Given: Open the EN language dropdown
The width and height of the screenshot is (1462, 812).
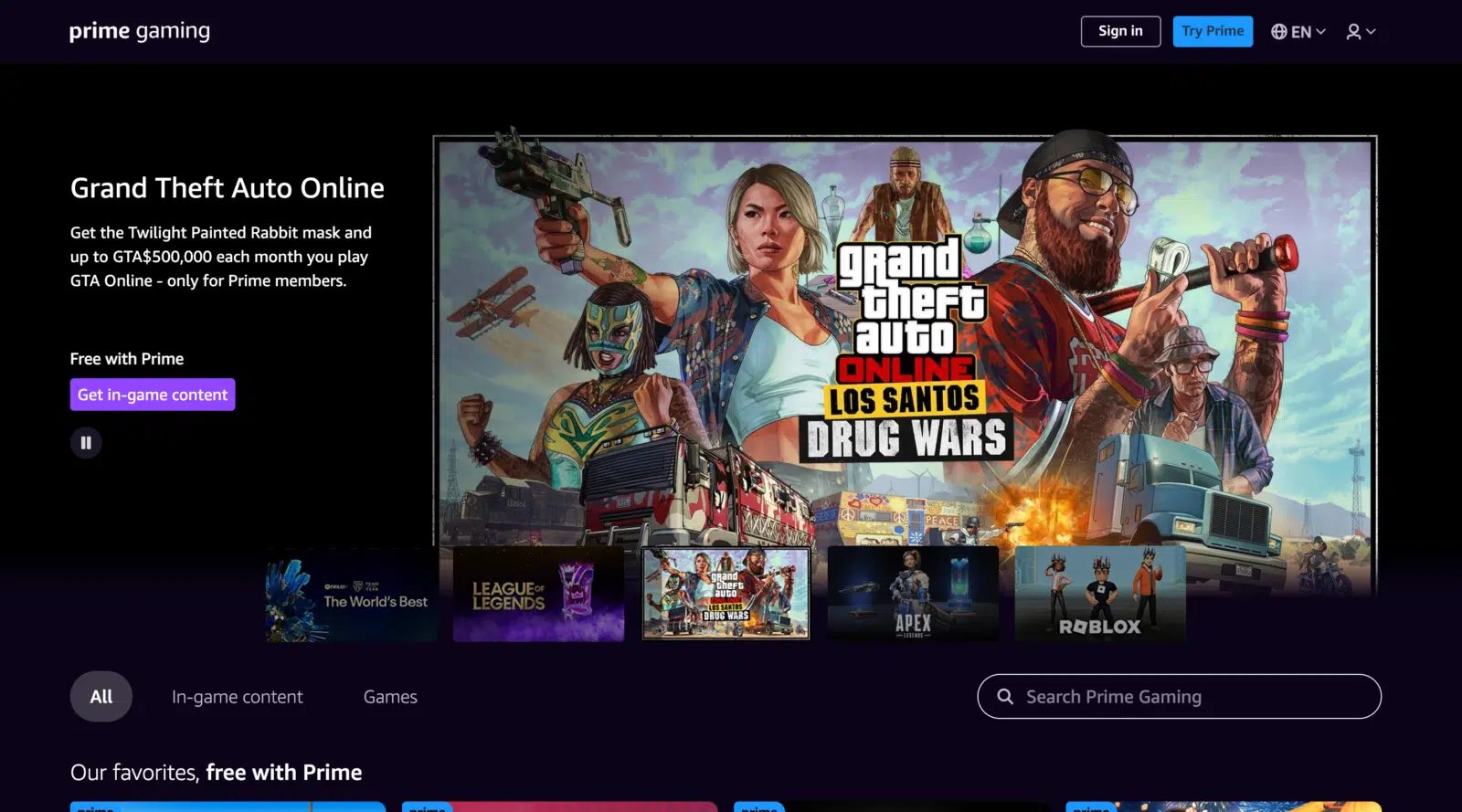Looking at the screenshot, I should pos(1298,31).
